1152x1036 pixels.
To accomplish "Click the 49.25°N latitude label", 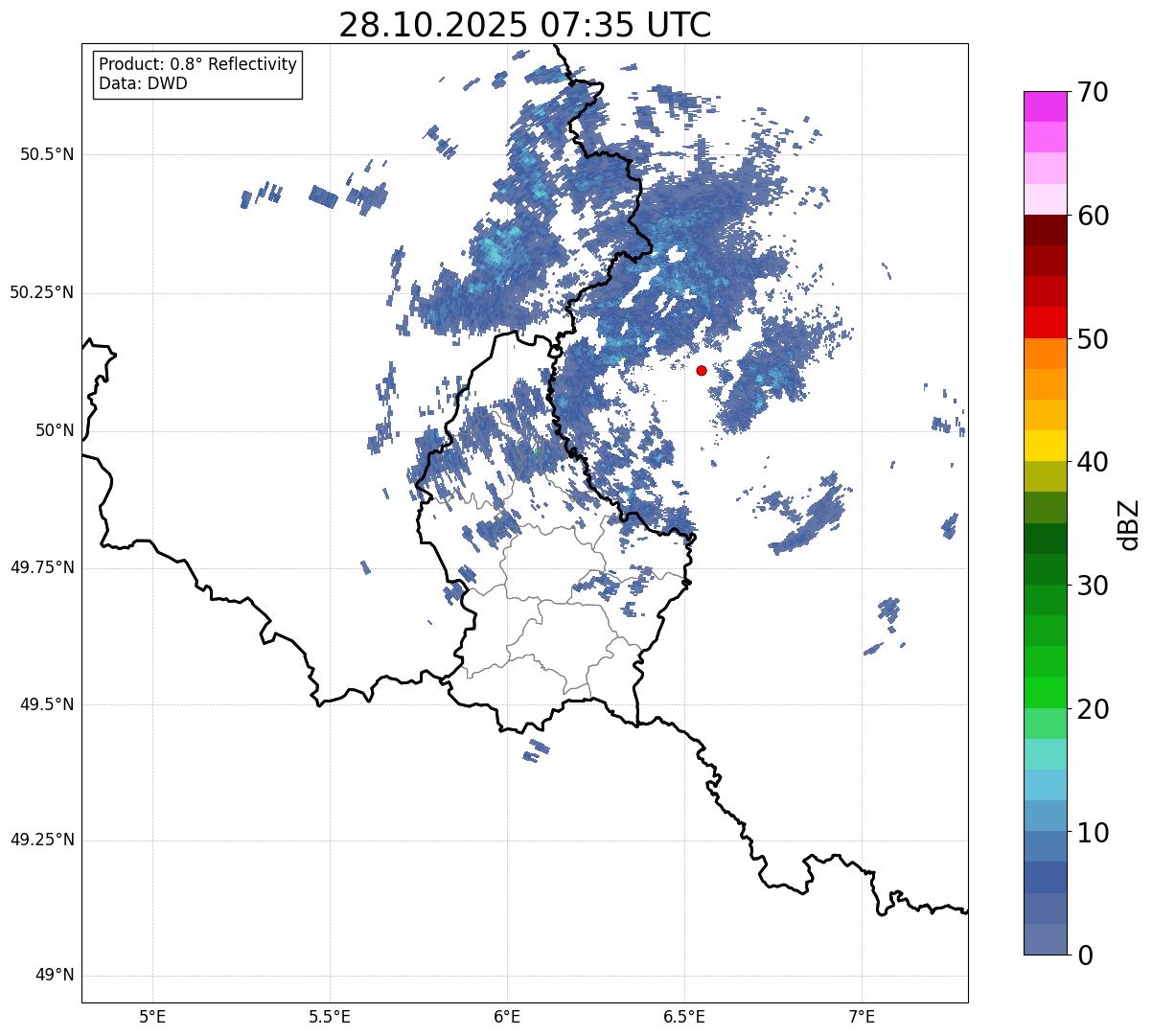I will (42, 840).
